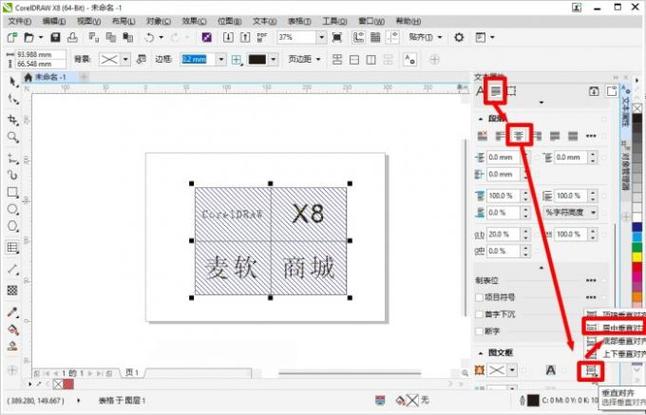This screenshot has height=415, width=646.
Task: Open Options via the gear icon
Action: tap(459, 38)
